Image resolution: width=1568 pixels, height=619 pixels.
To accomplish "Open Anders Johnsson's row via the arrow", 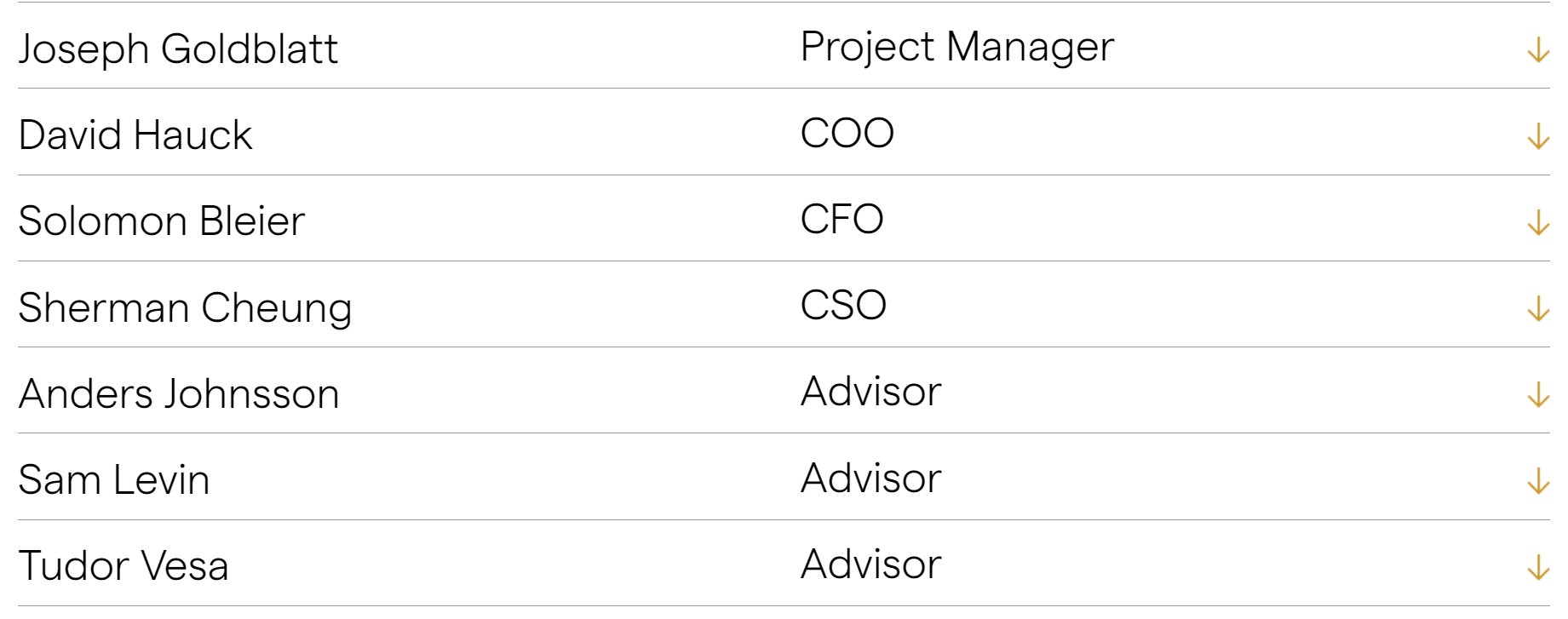I will 1537,394.
